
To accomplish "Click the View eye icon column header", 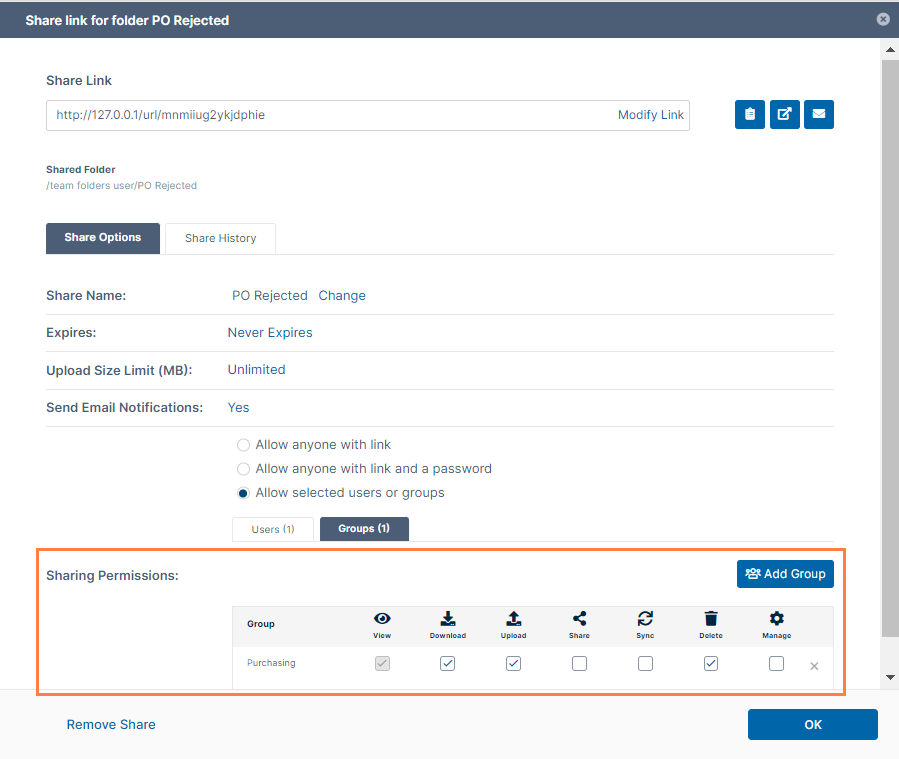I will coord(382,619).
